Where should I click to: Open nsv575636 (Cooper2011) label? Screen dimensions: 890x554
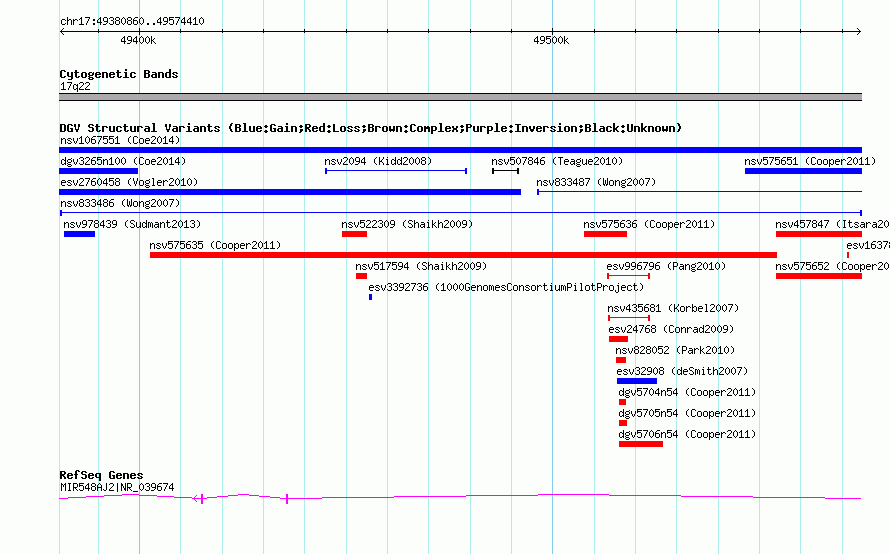click(649, 224)
